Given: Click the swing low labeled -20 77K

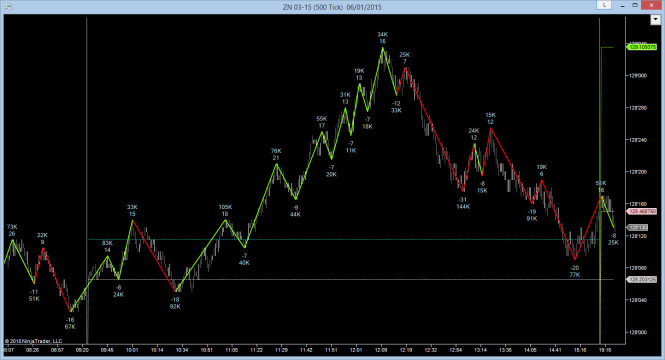Looking at the screenshot, I should pyautogui.click(x=575, y=271).
